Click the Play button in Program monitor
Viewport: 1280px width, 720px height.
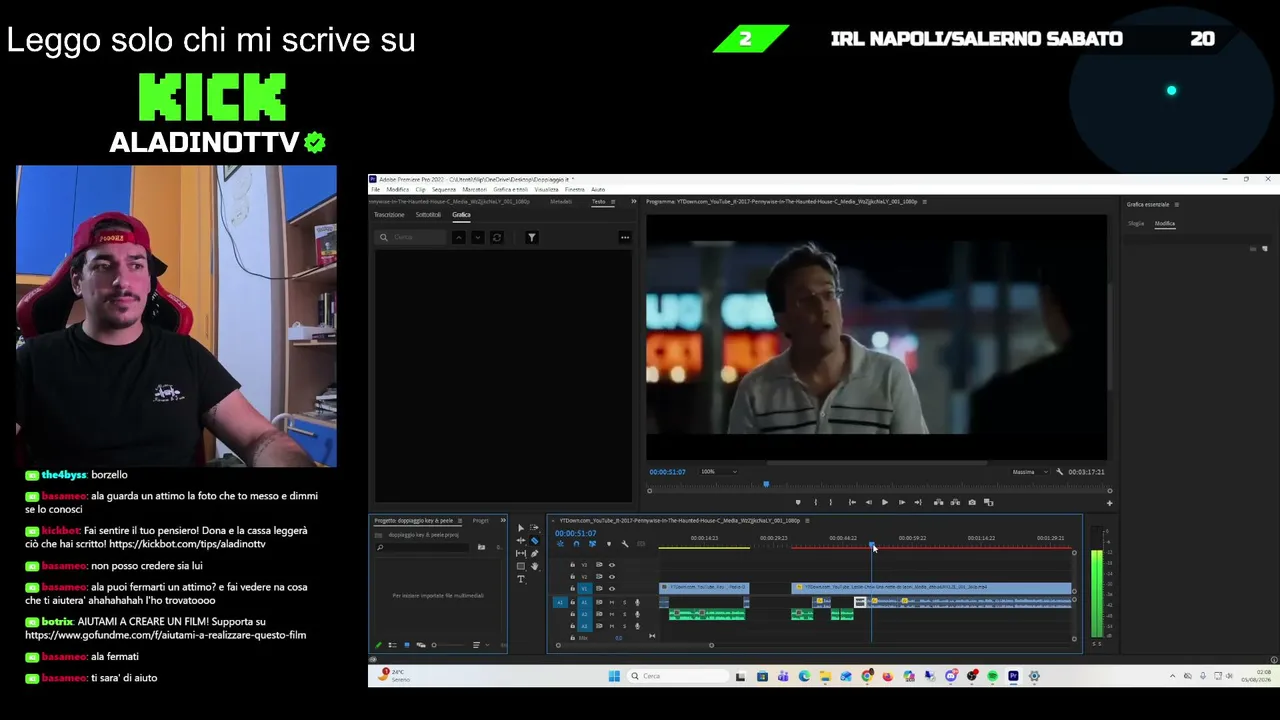(884, 502)
